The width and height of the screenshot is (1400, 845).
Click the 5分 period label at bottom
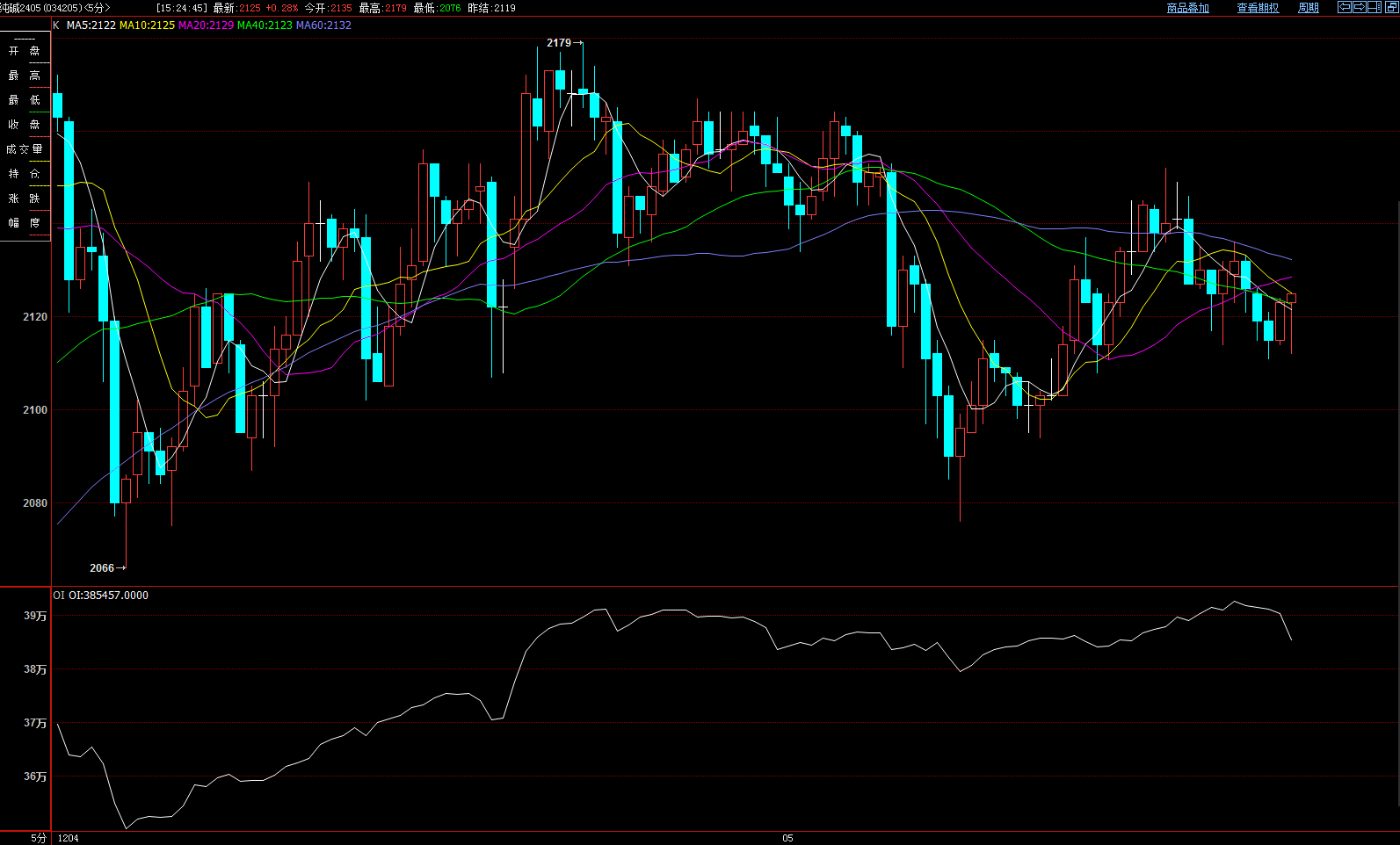pos(39,838)
